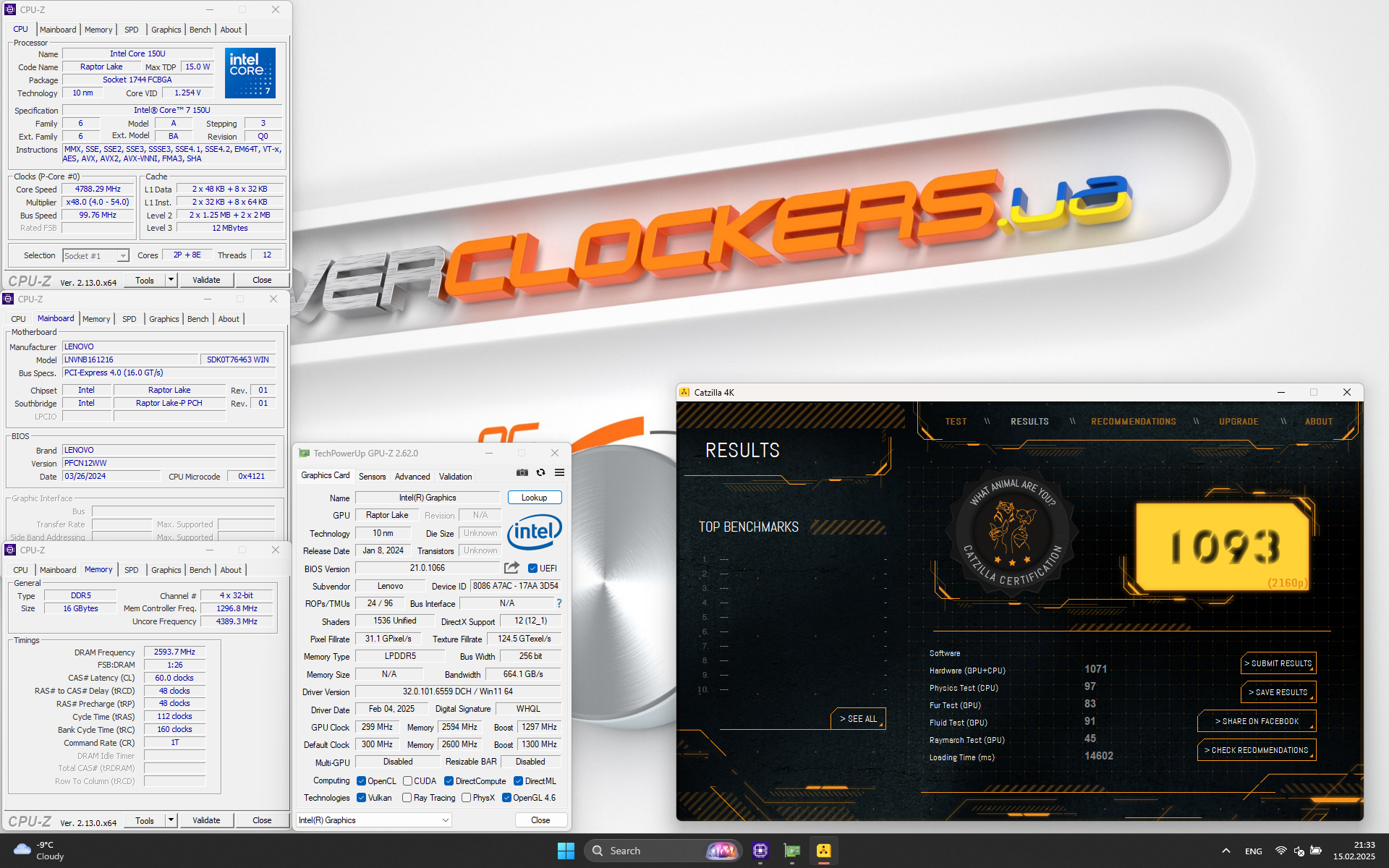The image size is (1389, 868).
Task: Open the UPGRADE tab in Catzilla
Action: coord(1239,422)
